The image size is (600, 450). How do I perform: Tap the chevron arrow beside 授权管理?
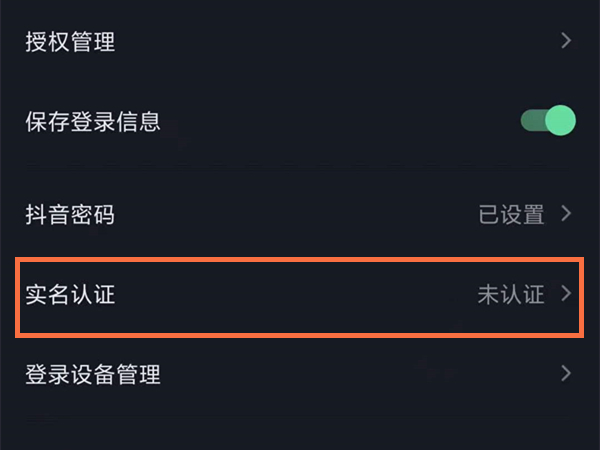[566, 41]
